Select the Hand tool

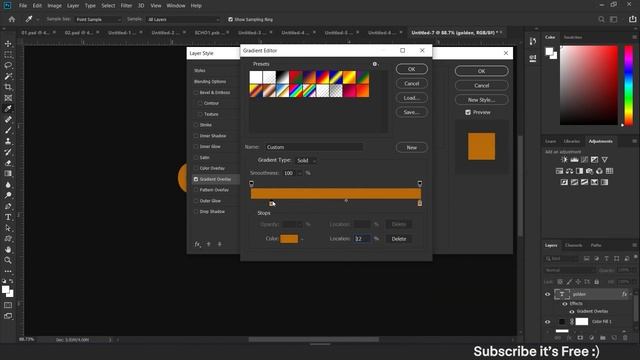tap(8, 249)
